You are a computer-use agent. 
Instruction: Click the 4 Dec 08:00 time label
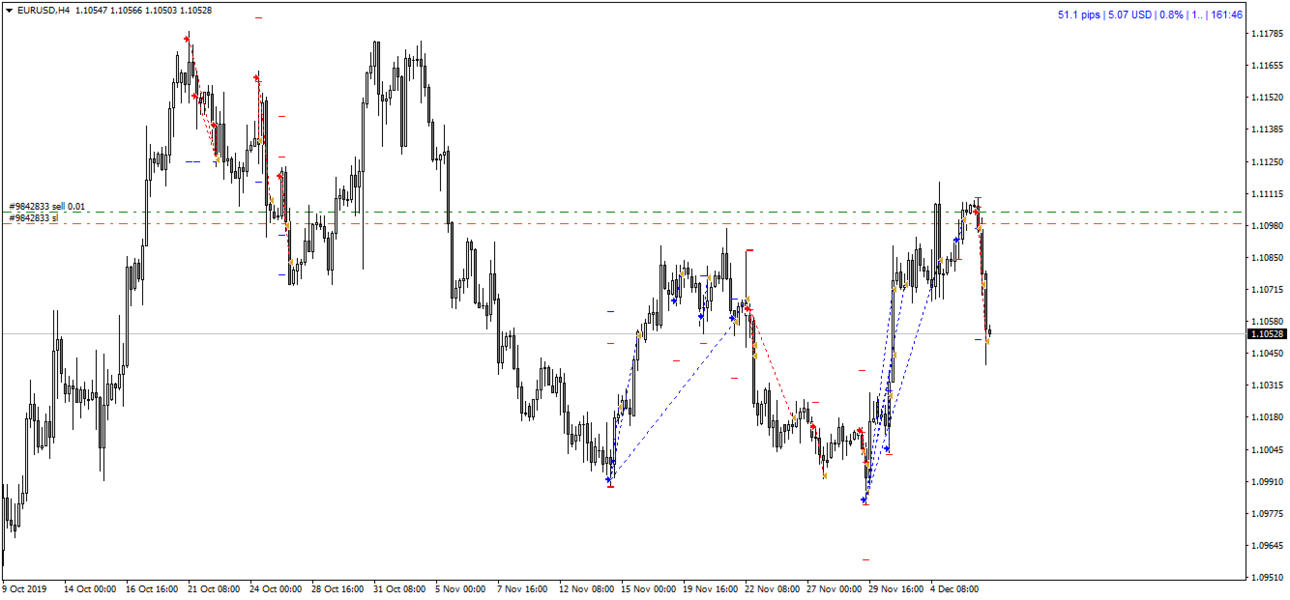tap(955, 589)
